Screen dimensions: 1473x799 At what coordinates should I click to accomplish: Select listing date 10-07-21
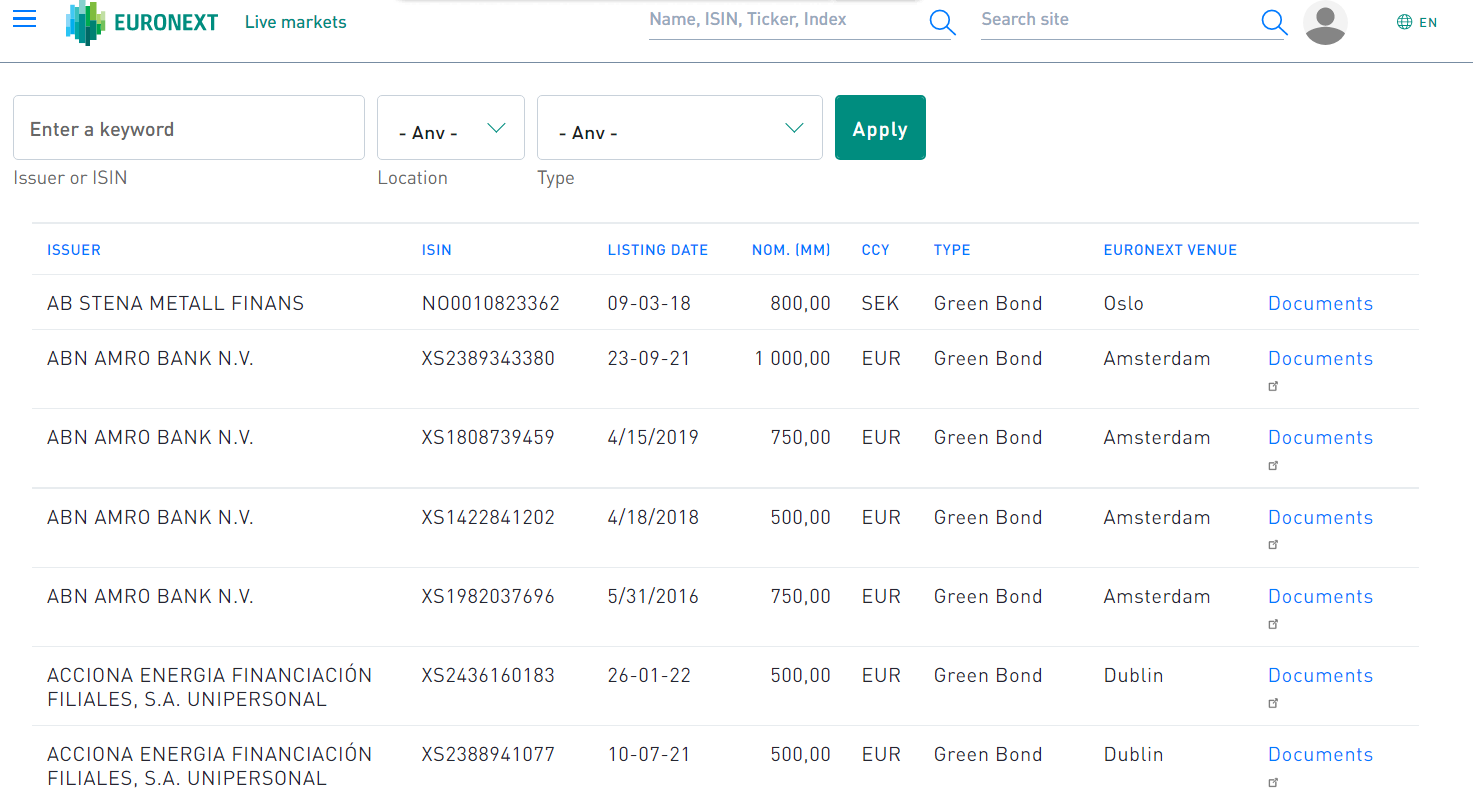pos(649,754)
